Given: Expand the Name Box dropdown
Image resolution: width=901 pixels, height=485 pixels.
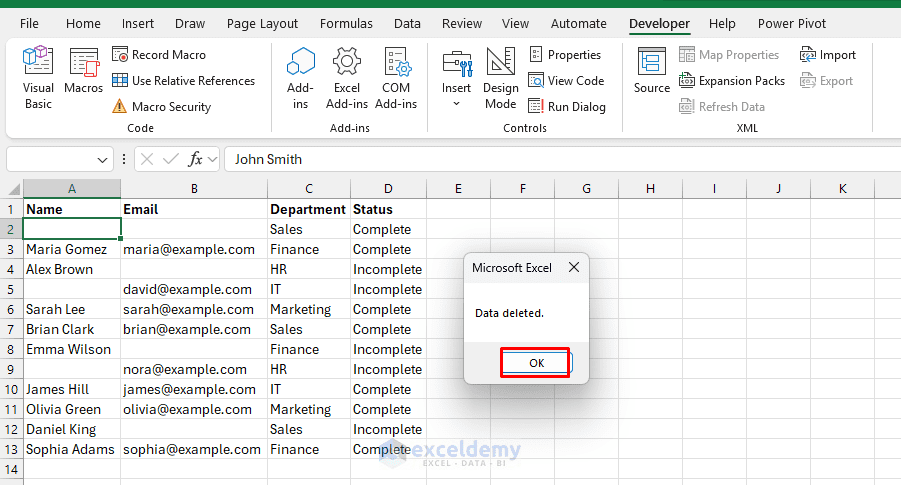Looking at the screenshot, I should click(x=102, y=160).
